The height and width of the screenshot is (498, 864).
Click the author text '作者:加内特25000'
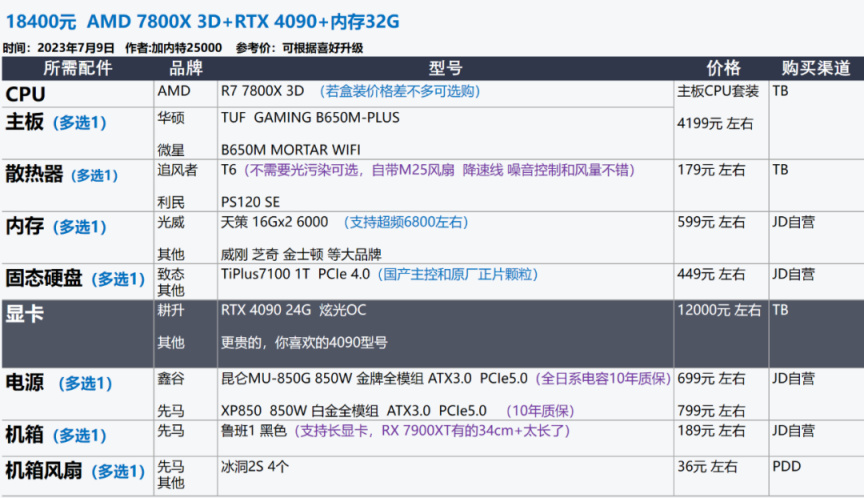[x=174, y=48]
